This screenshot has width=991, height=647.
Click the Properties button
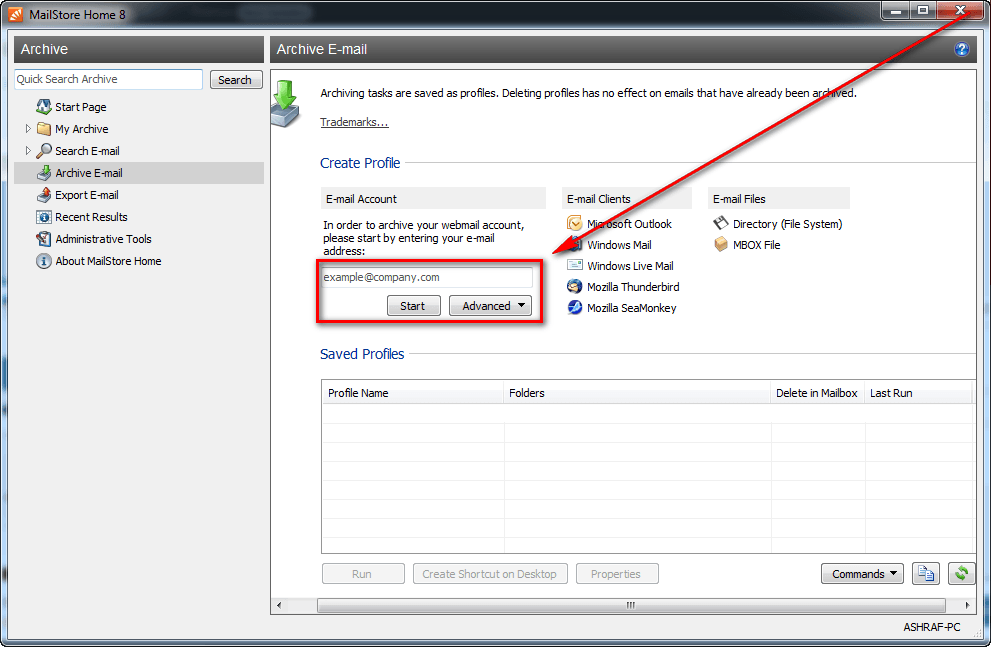click(x=617, y=574)
